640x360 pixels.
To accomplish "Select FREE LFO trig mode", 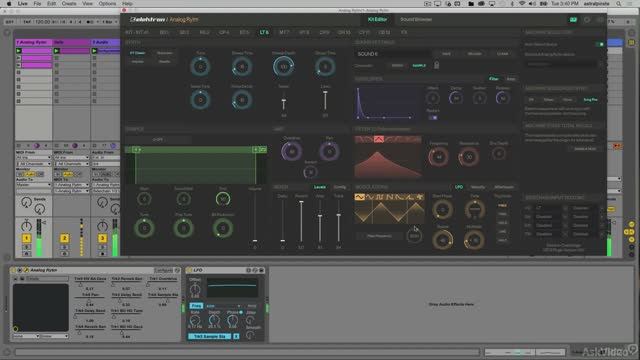I will click(x=502, y=205).
